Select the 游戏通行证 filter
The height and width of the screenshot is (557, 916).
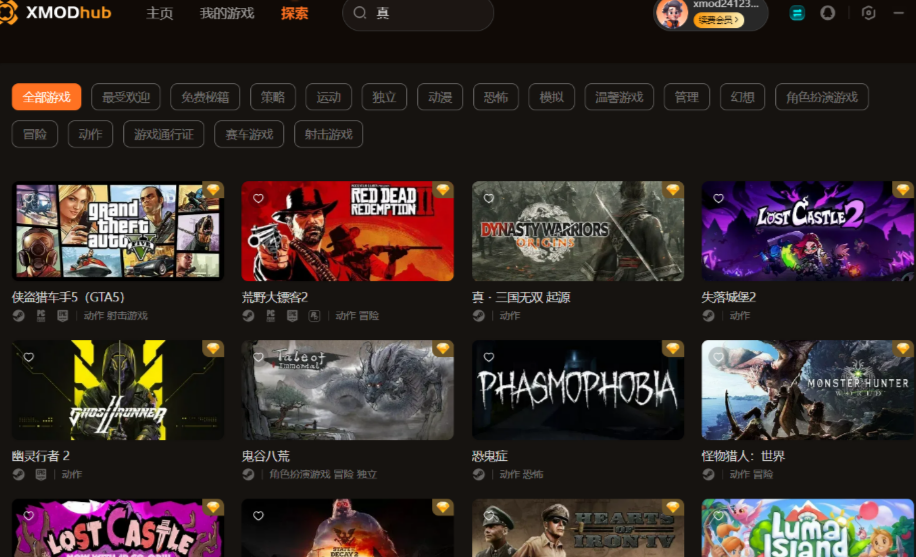coord(164,134)
